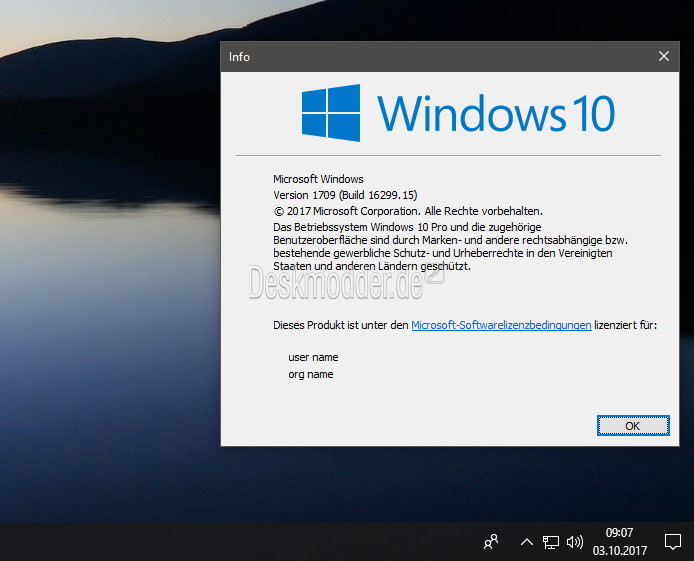Select the "Version 1709 (Build 16299.15)" text
This screenshot has height=561, width=694.
click(345, 195)
